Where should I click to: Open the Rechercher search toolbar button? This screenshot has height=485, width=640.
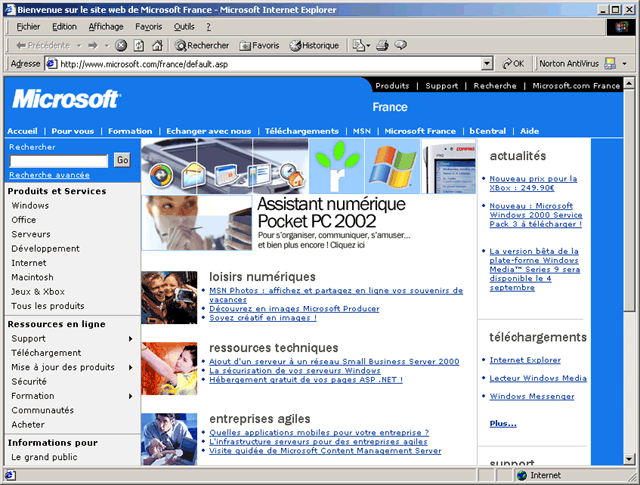point(202,45)
